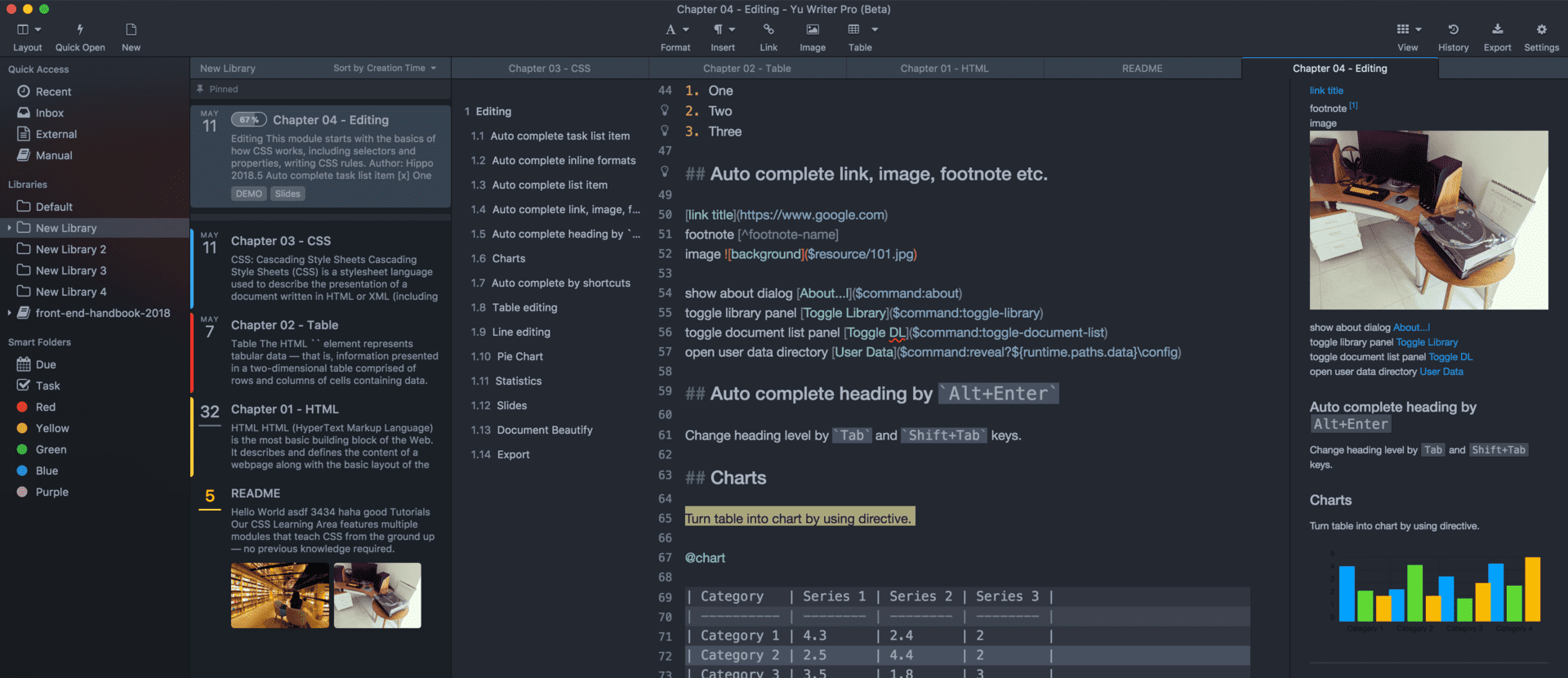Click the Pinned pin icon

(200, 89)
